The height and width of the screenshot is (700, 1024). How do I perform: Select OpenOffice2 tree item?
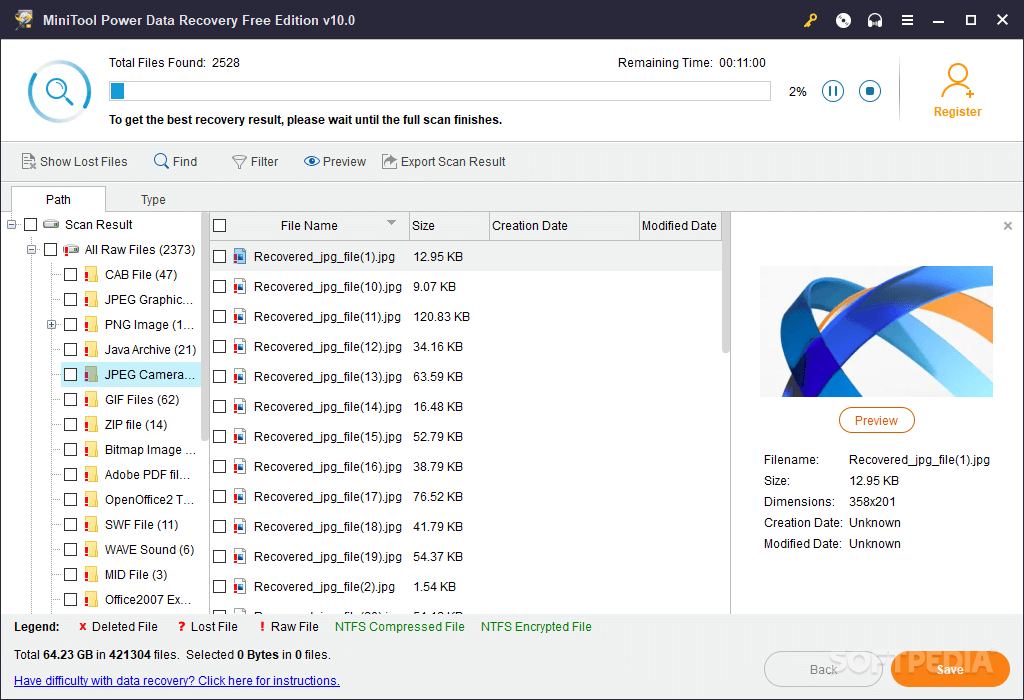[150, 500]
